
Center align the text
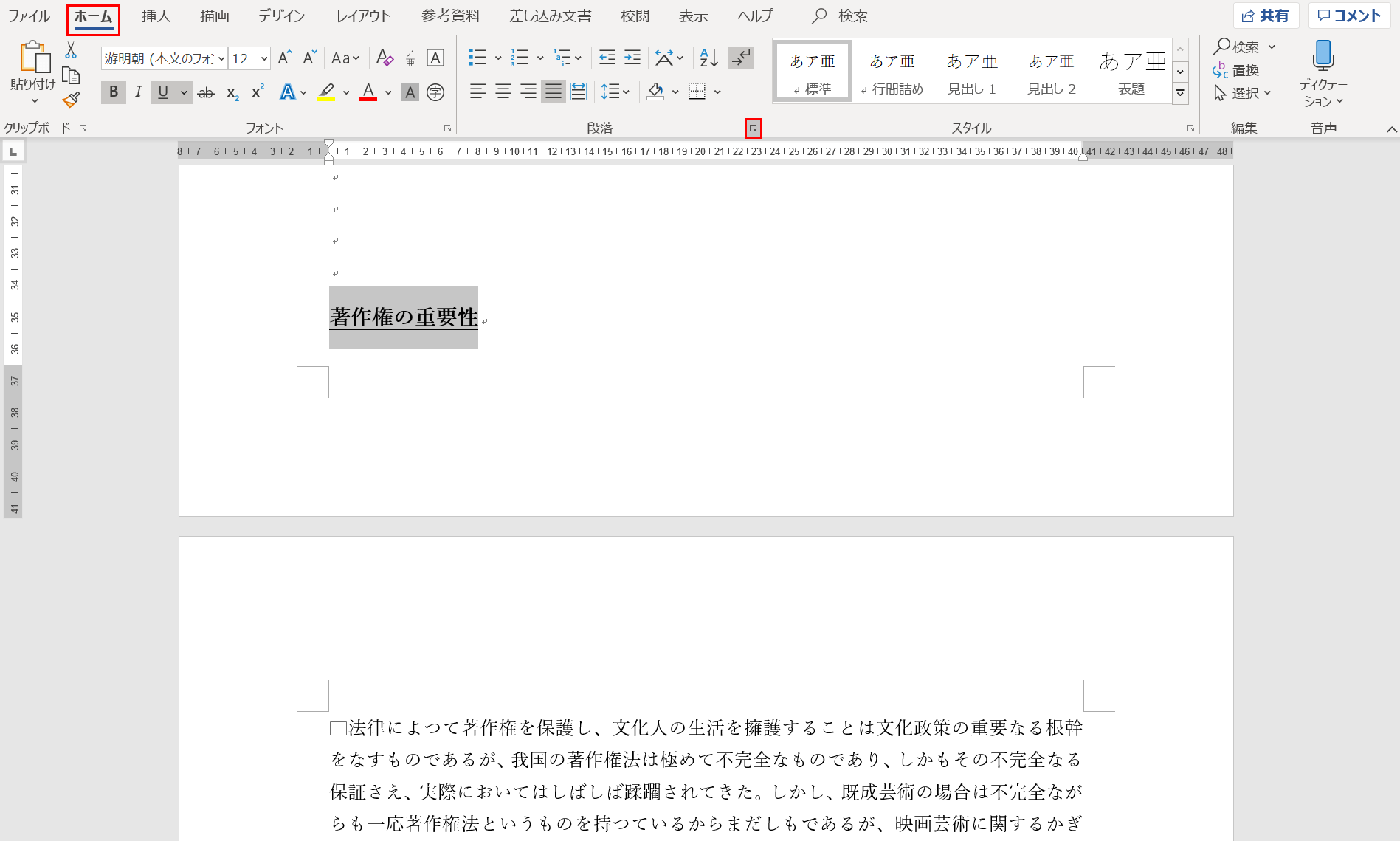coord(503,92)
